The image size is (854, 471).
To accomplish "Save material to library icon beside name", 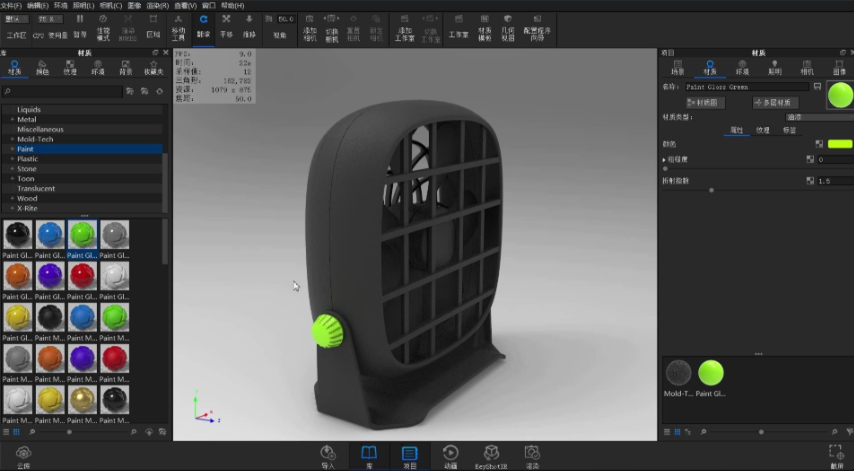I will (x=817, y=87).
